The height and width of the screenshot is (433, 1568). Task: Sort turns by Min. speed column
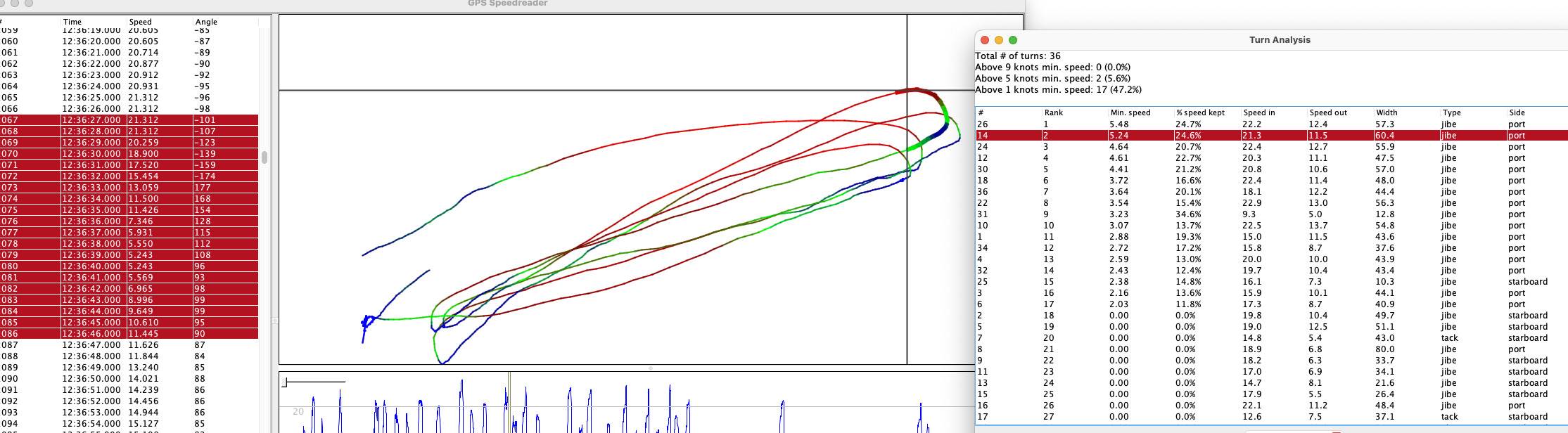click(x=1130, y=112)
